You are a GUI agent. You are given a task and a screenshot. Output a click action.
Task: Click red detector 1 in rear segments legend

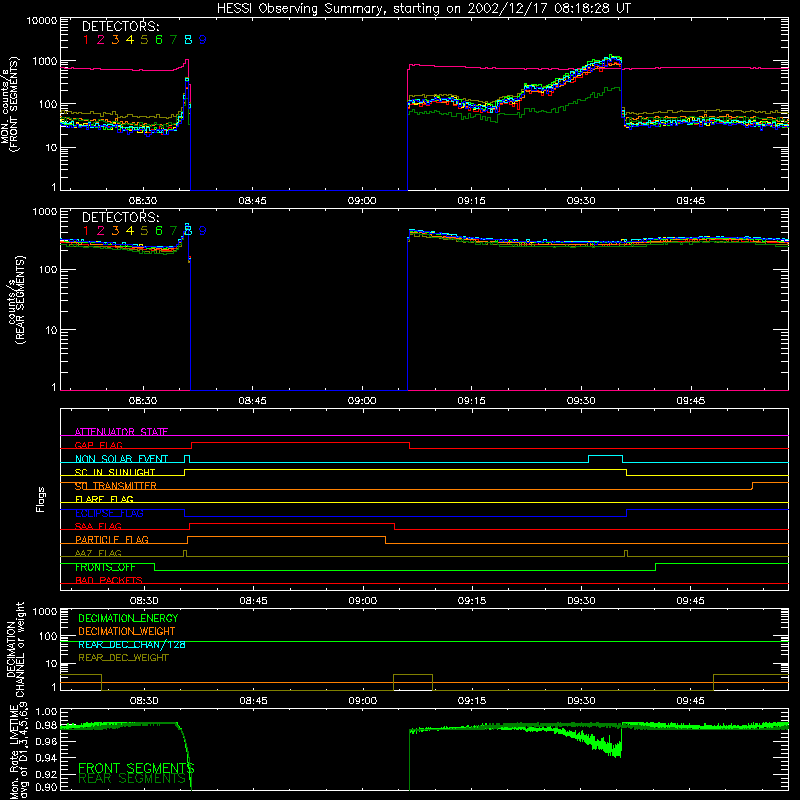point(86,231)
